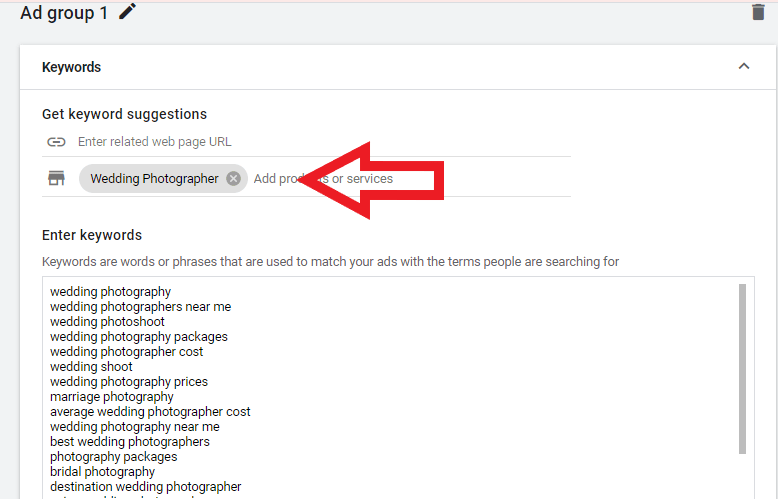The height and width of the screenshot is (499, 778).
Task: Click 'average wedding photographer cost' keyword line
Action: pos(150,412)
